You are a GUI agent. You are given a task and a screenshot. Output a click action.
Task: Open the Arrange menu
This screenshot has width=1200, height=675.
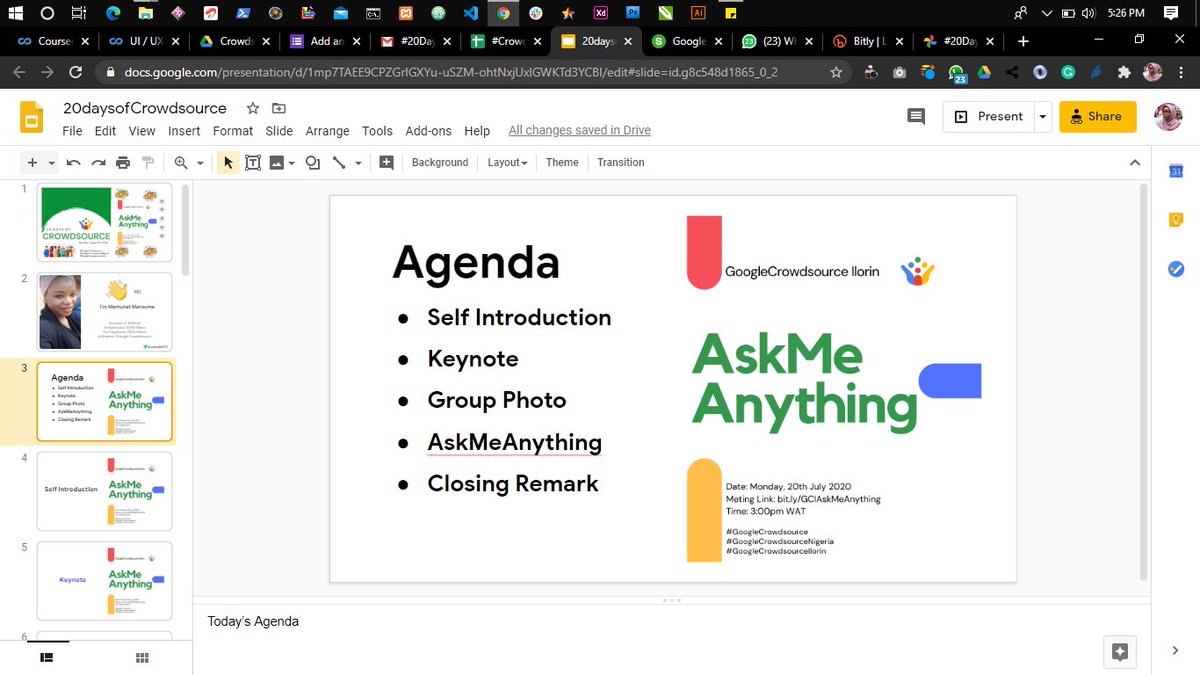[x=328, y=131]
